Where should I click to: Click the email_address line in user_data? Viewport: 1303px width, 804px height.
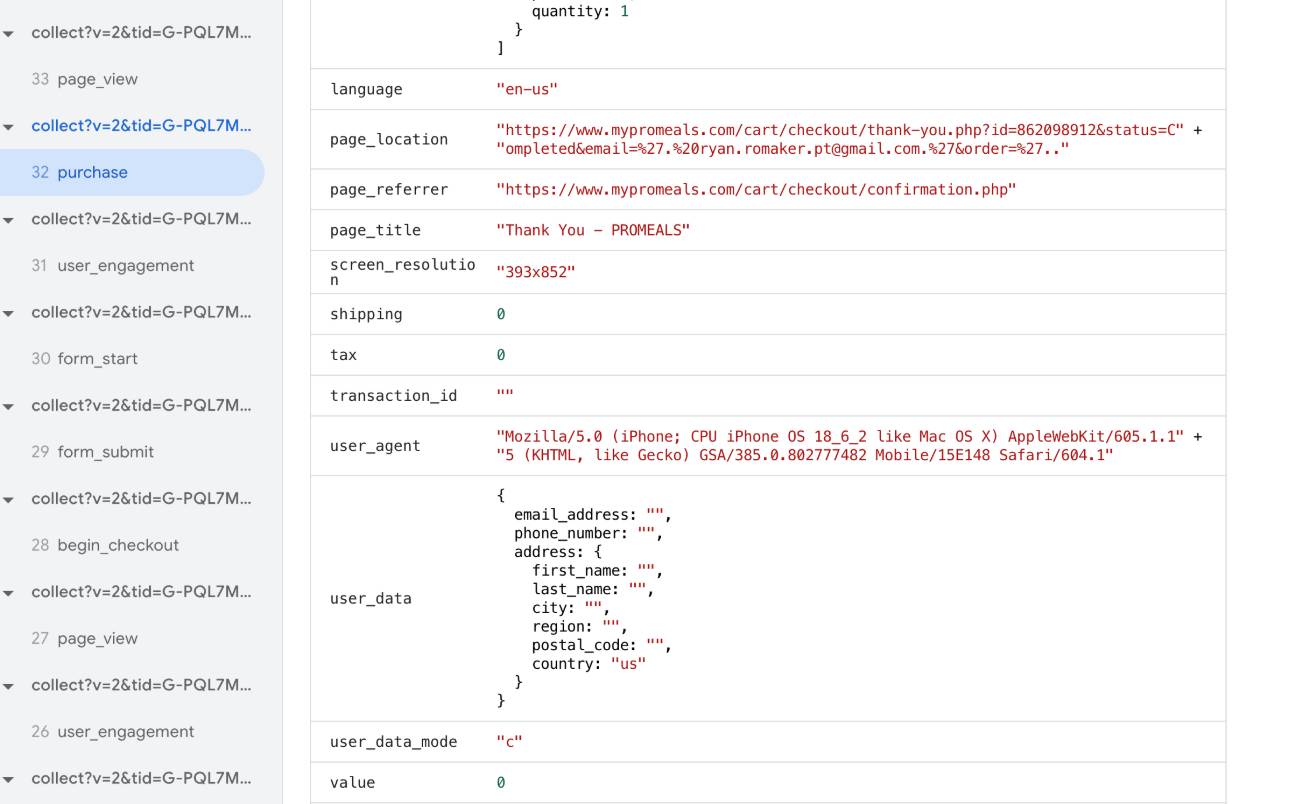click(x=593, y=515)
